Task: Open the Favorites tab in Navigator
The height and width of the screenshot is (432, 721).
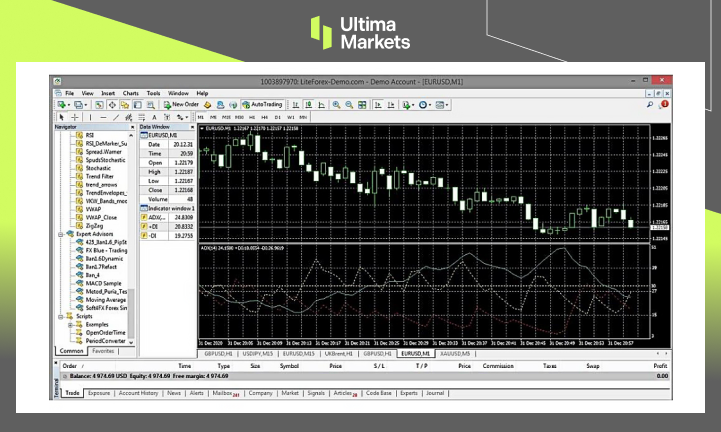Action: coord(103,351)
